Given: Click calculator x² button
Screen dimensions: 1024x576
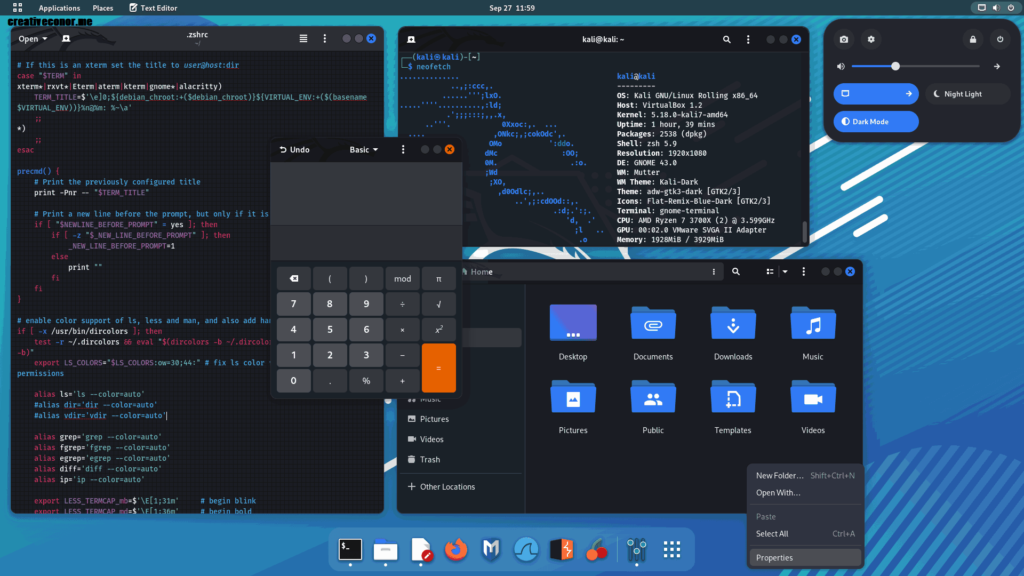Looking at the screenshot, I should [x=438, y=330].
